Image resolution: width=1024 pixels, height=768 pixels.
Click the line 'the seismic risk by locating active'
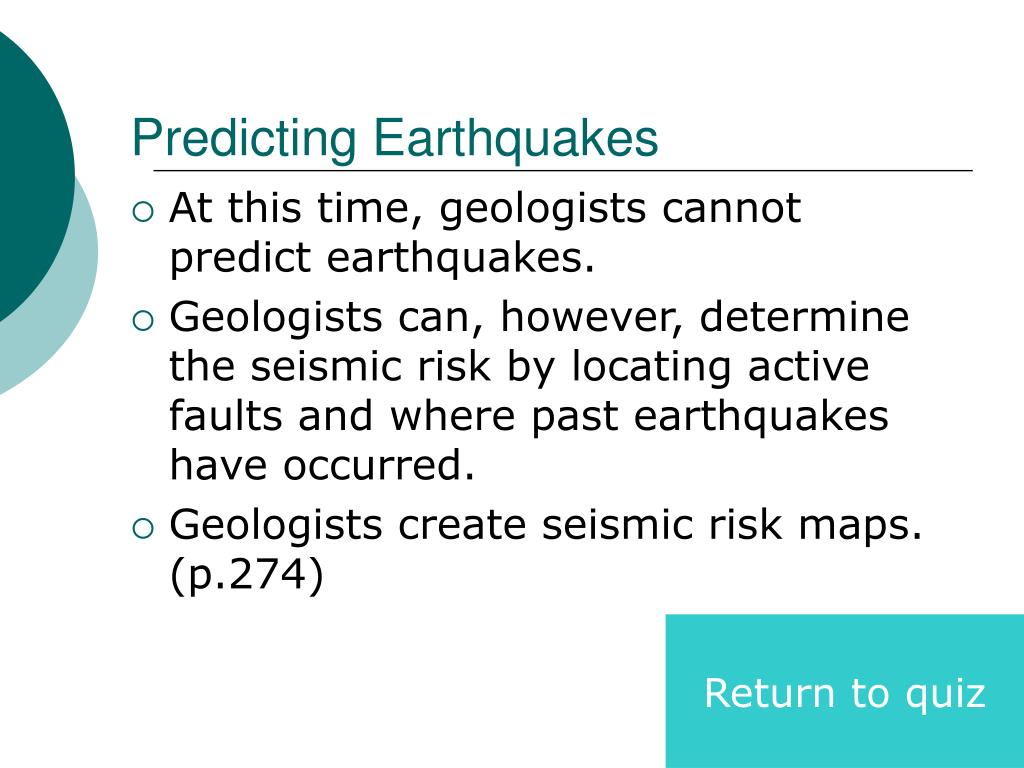click(x=519, y=367)
